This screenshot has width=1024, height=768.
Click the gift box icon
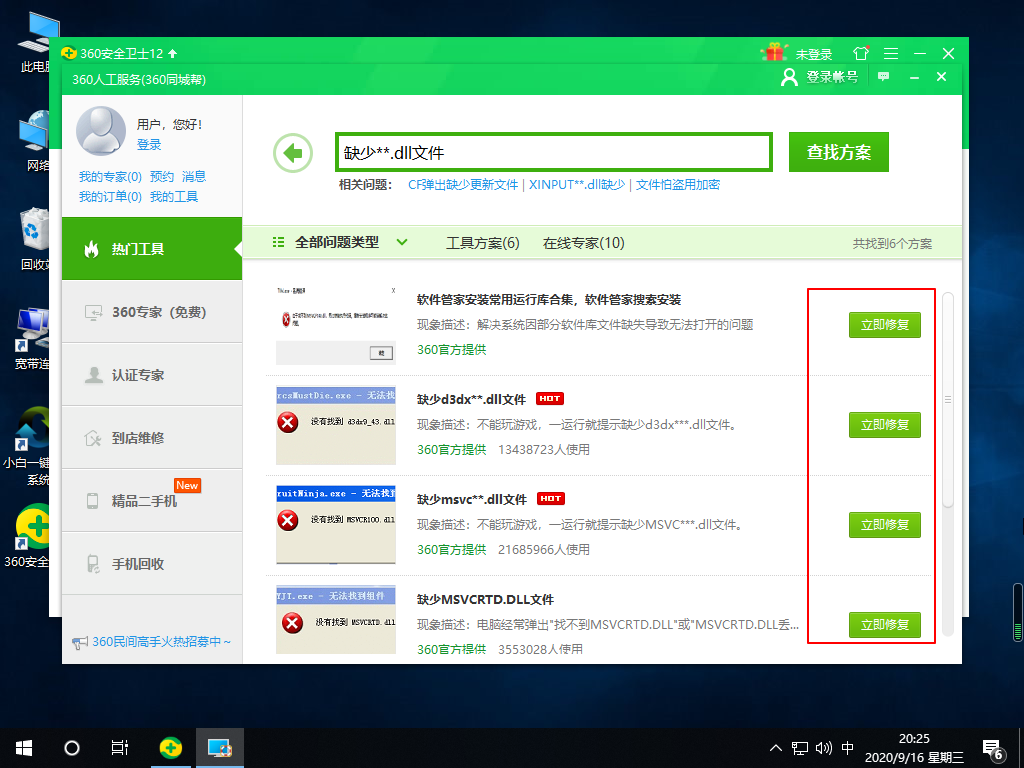point(773,53)
